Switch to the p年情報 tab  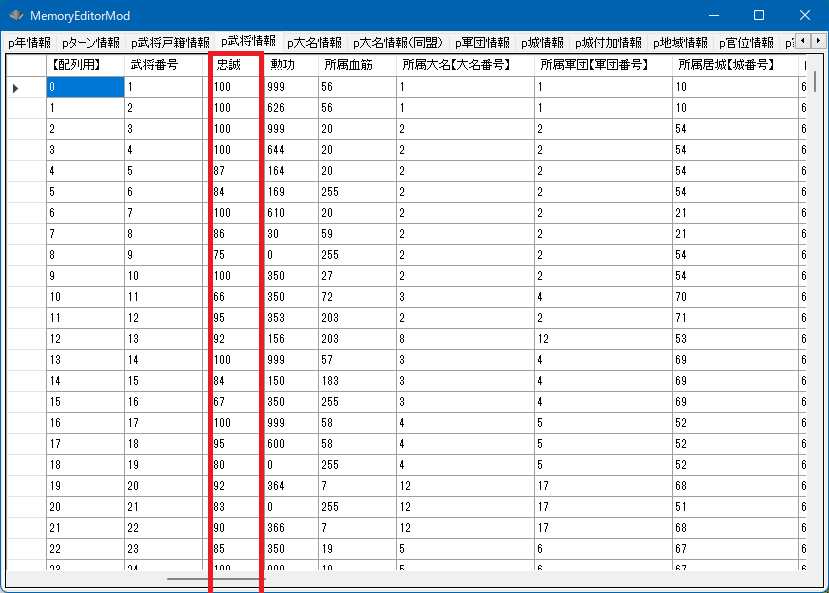[x=29, y=43]
